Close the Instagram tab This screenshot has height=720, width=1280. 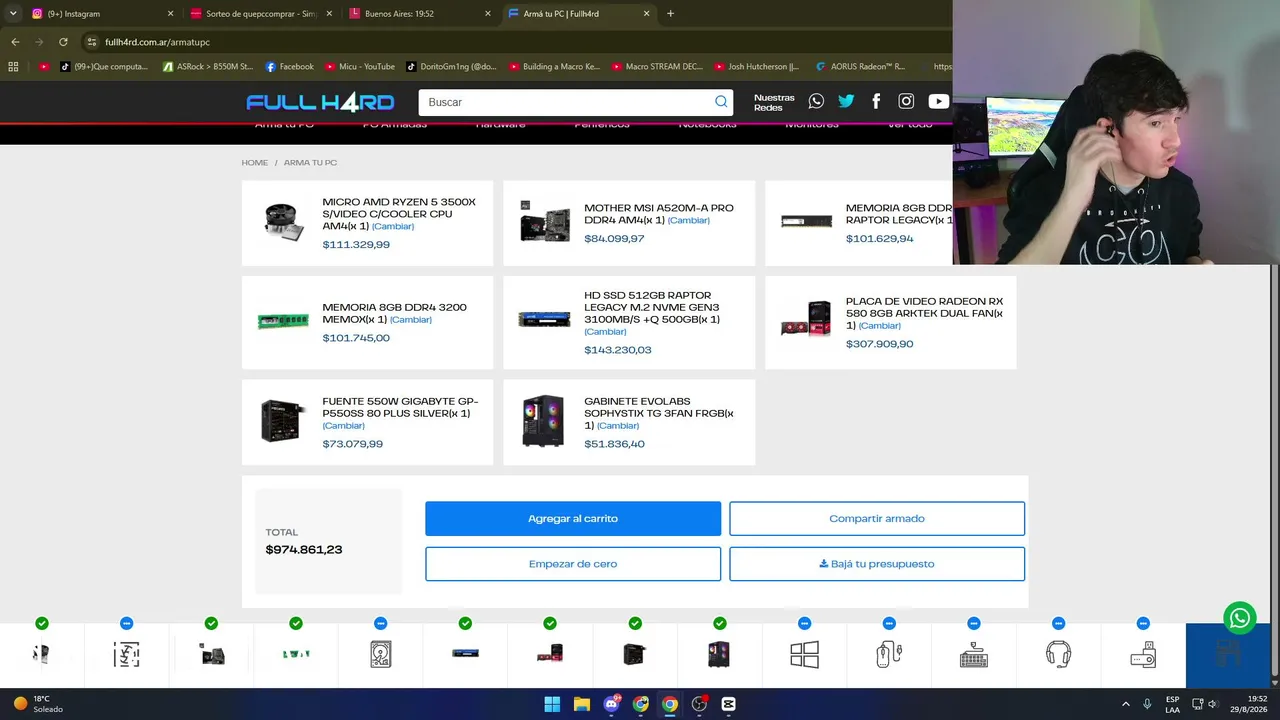point(170,14)
